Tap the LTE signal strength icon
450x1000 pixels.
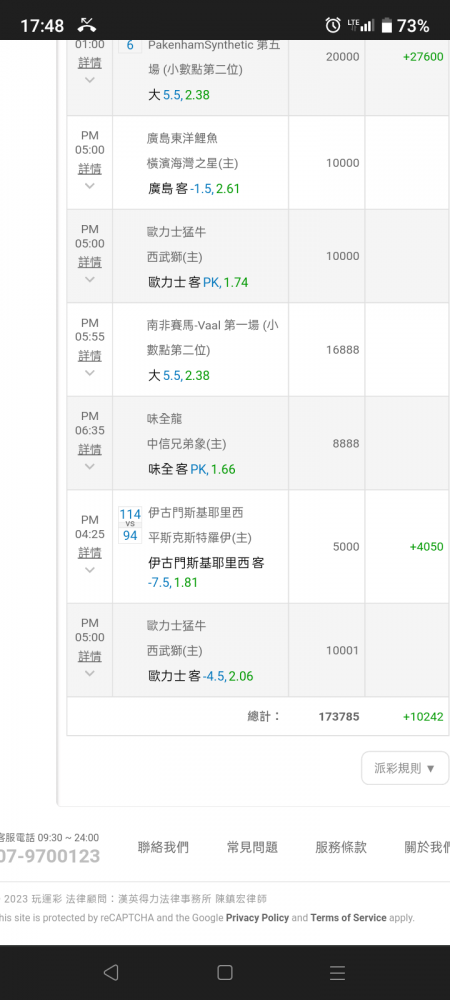pyautogui.click(x=361, y=26)
